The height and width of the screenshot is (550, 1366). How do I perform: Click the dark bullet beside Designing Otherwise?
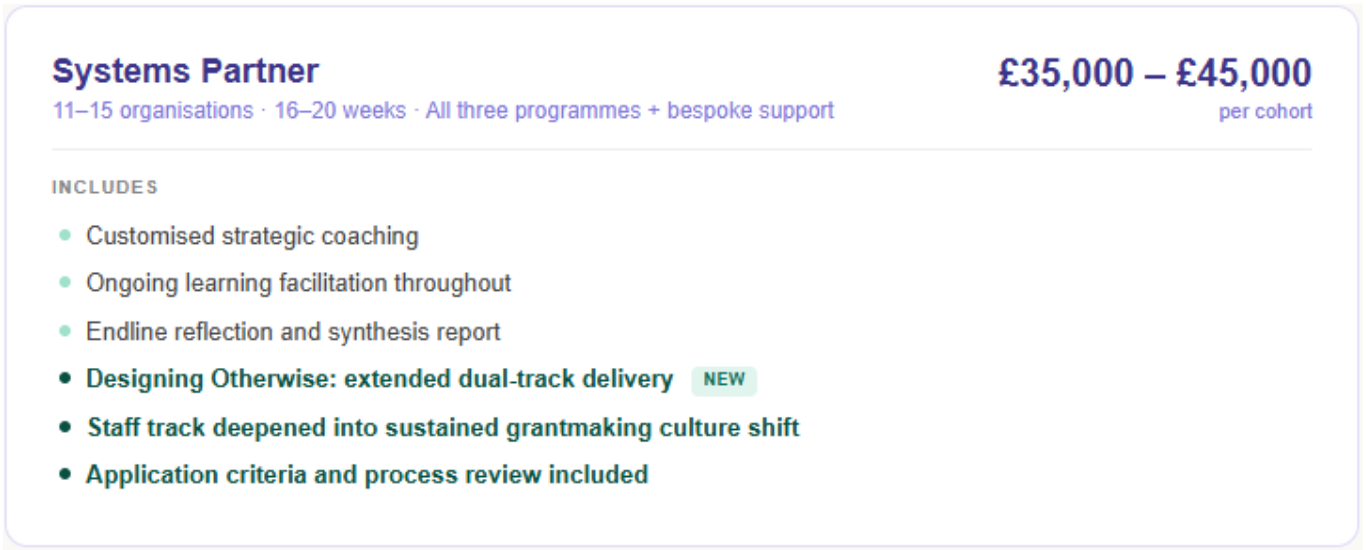tap(65, 379)
